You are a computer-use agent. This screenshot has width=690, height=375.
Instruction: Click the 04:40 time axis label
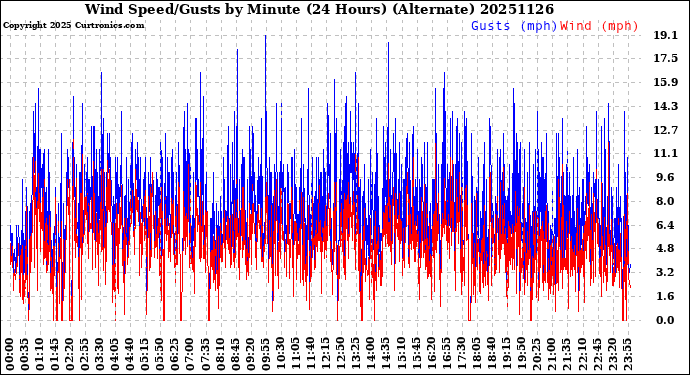click(x=130, y=354)
